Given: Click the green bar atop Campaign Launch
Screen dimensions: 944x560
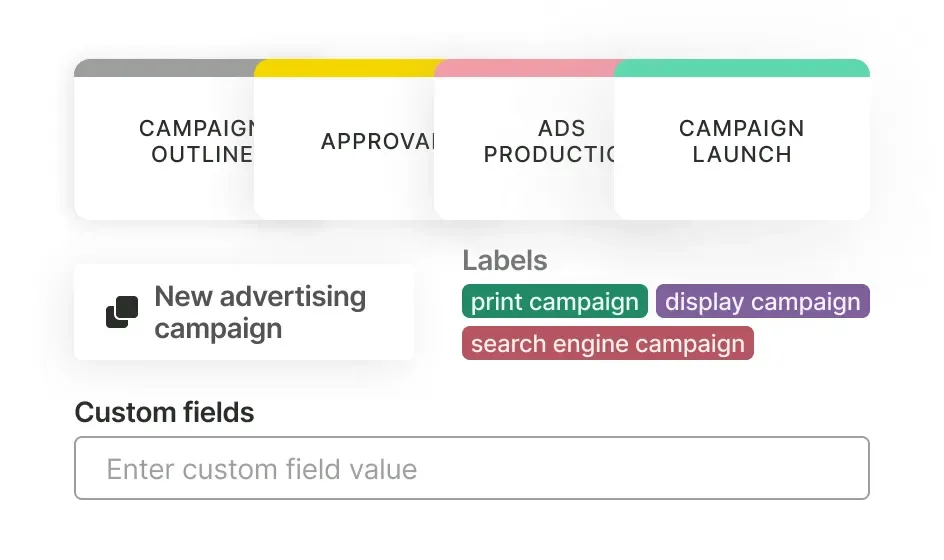Looking at the screenshot, I should click(742, 68).
